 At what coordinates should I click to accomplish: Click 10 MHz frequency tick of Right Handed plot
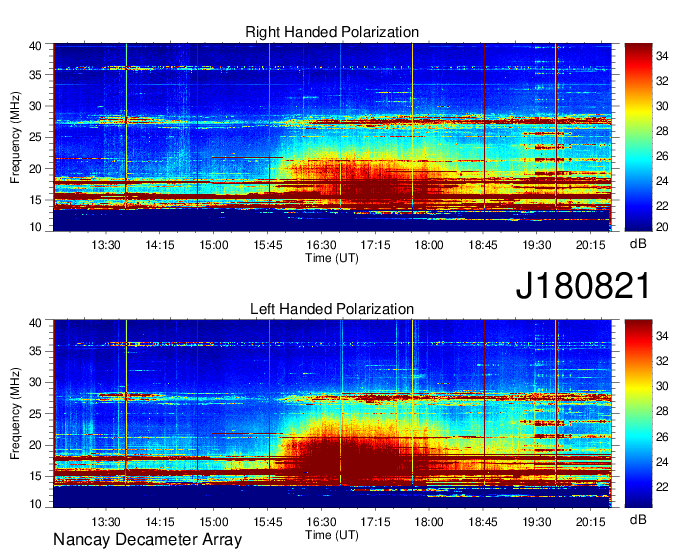35,227
